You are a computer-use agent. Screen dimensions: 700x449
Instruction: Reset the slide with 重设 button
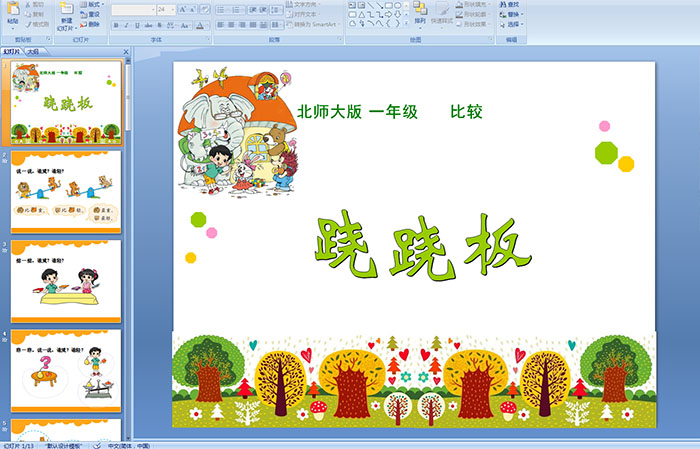point(90,14)
